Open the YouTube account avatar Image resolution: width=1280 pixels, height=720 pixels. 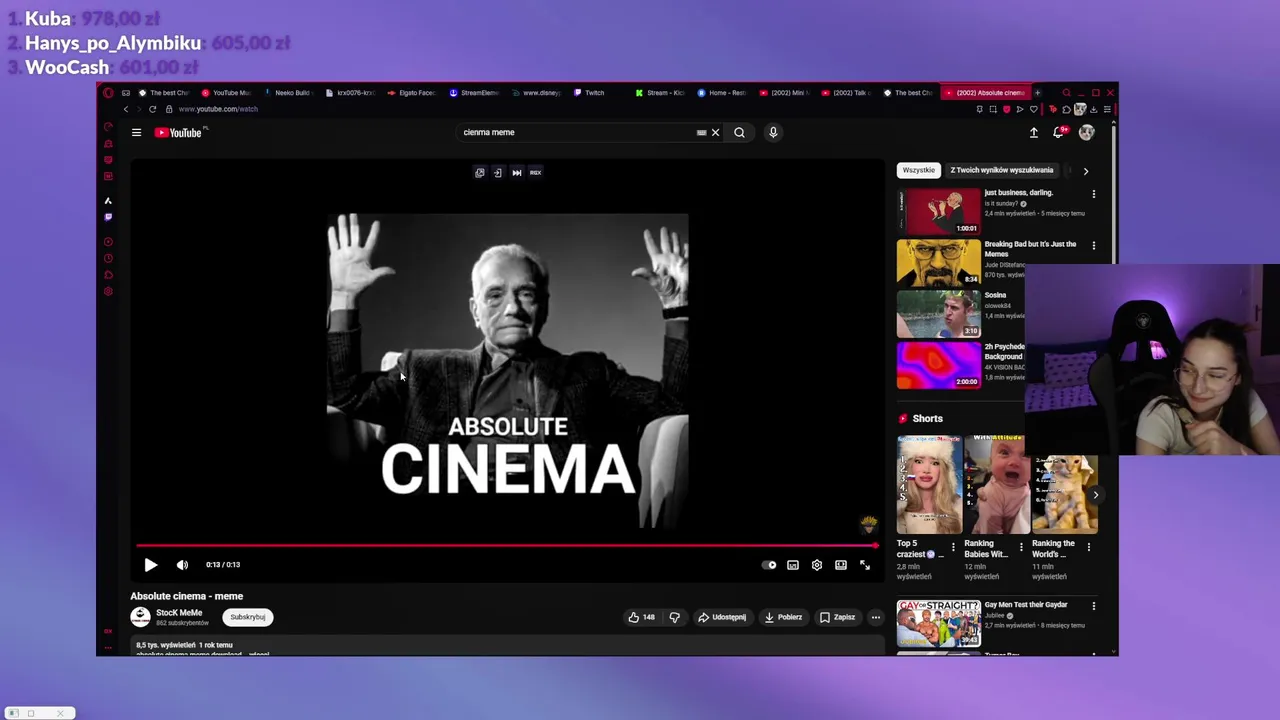tap(1086, 132)
